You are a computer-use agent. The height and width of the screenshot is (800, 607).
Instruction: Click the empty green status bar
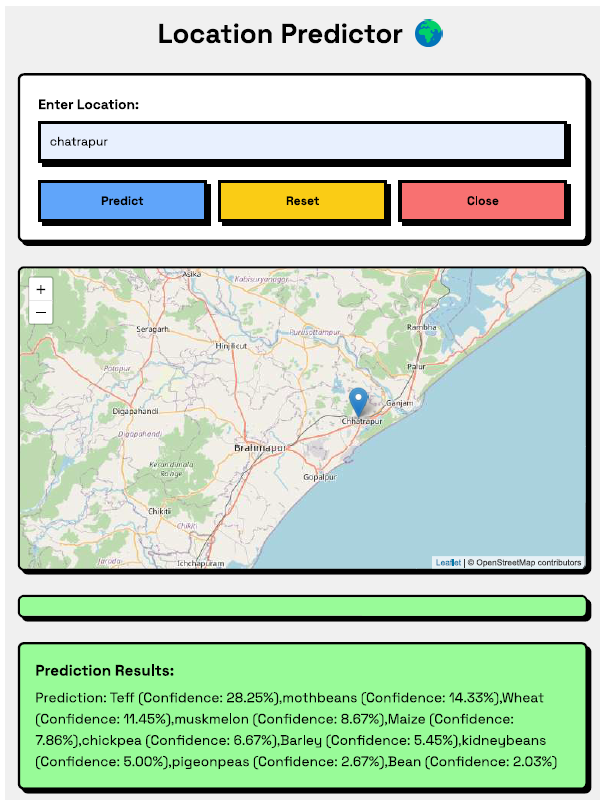[x=302, y=606]
